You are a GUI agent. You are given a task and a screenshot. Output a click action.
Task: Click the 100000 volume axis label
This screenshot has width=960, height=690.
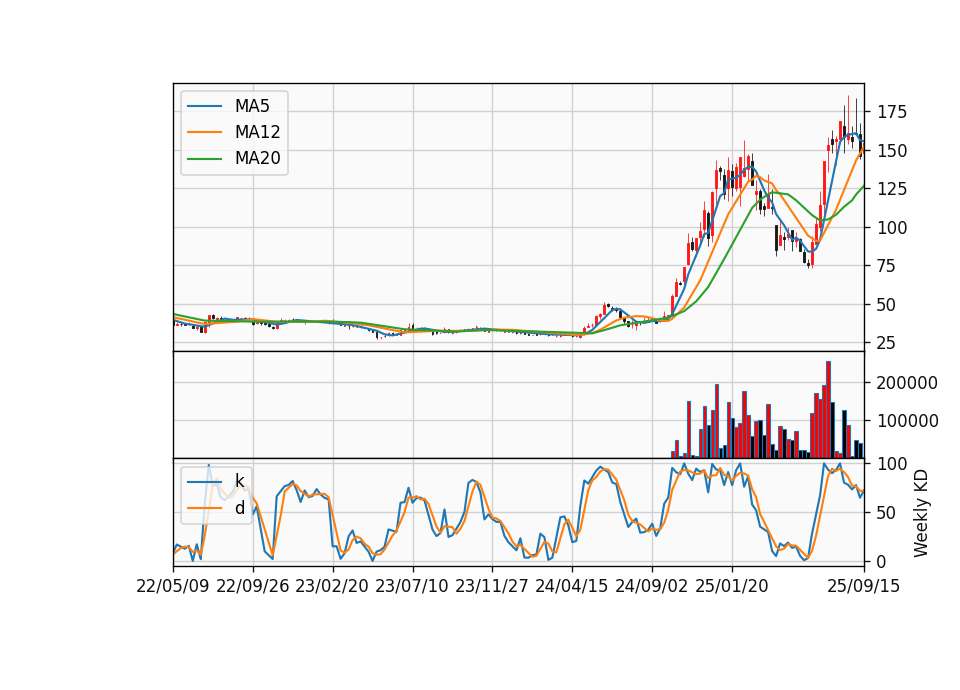click(x=907, y=421)
